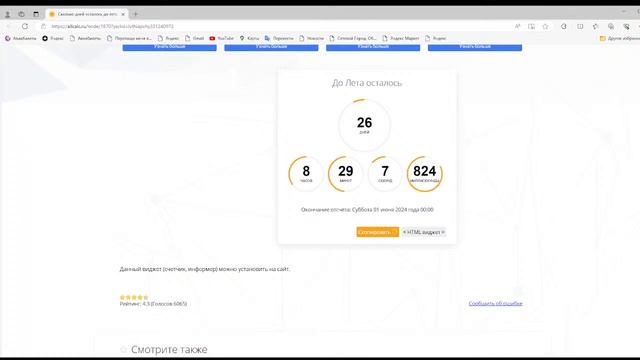Click the Смотрите также heading
This screenshot has width=640, height=360.
(169, 349)
